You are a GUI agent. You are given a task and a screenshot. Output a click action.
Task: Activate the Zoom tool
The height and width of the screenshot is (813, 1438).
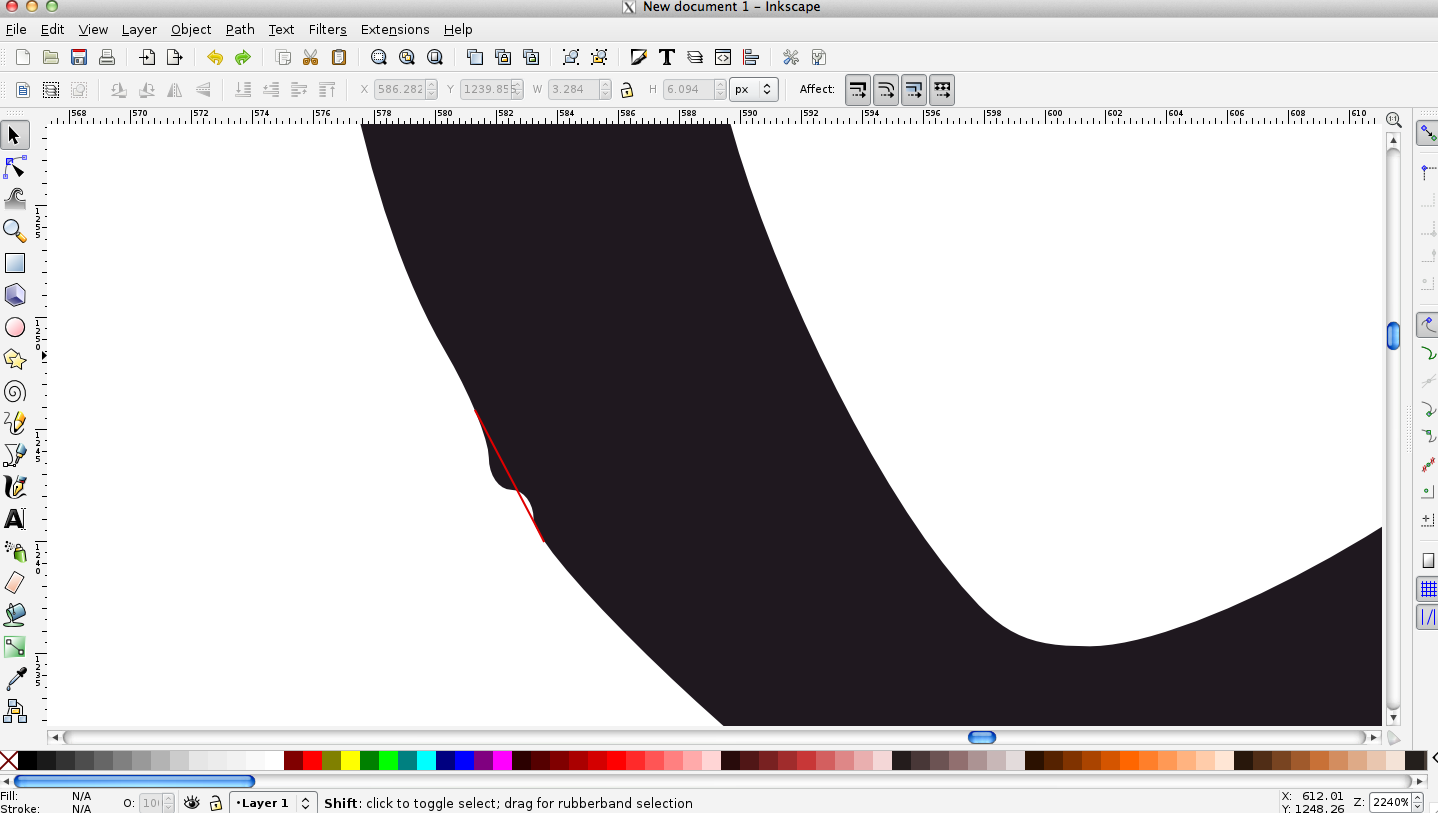(x=15, y=231)
